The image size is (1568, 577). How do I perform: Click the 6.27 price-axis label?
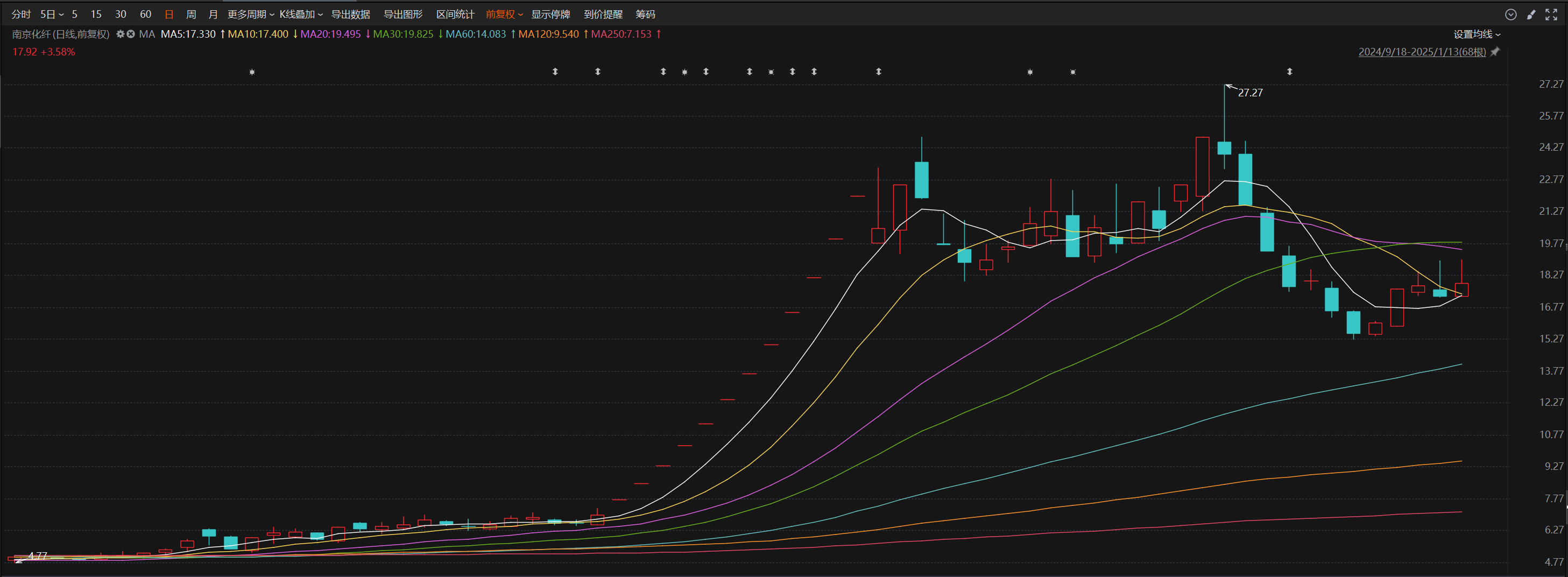point(1554,530)
